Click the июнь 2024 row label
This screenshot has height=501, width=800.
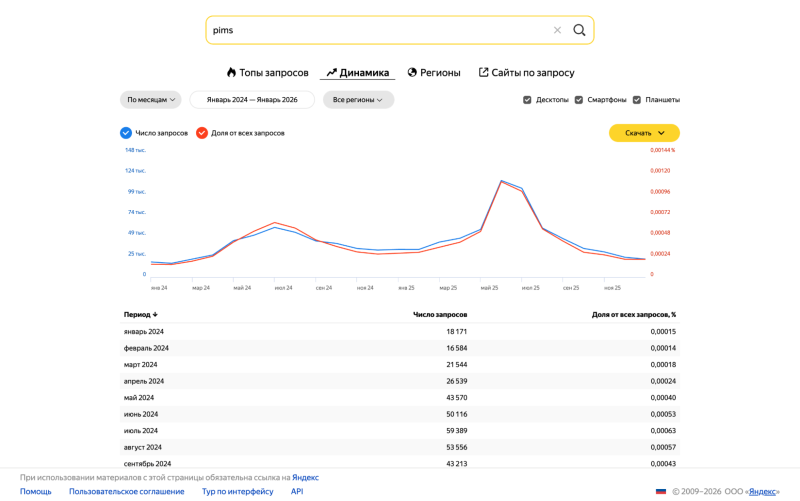tap(141, 414)
